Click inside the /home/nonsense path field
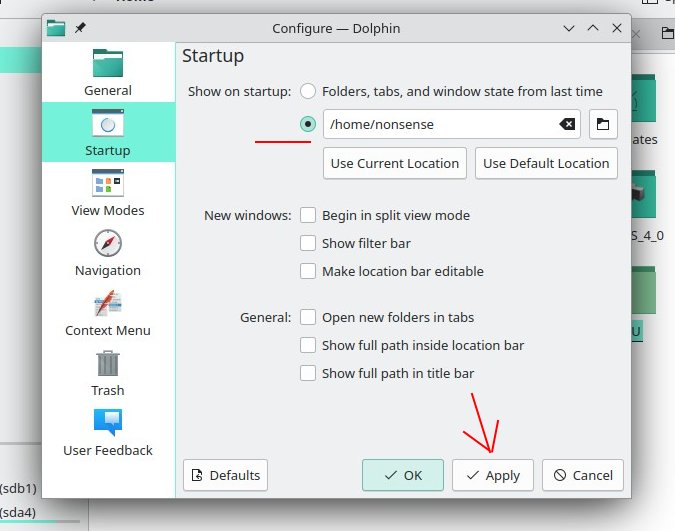675x531 pixels. point(439,124)
